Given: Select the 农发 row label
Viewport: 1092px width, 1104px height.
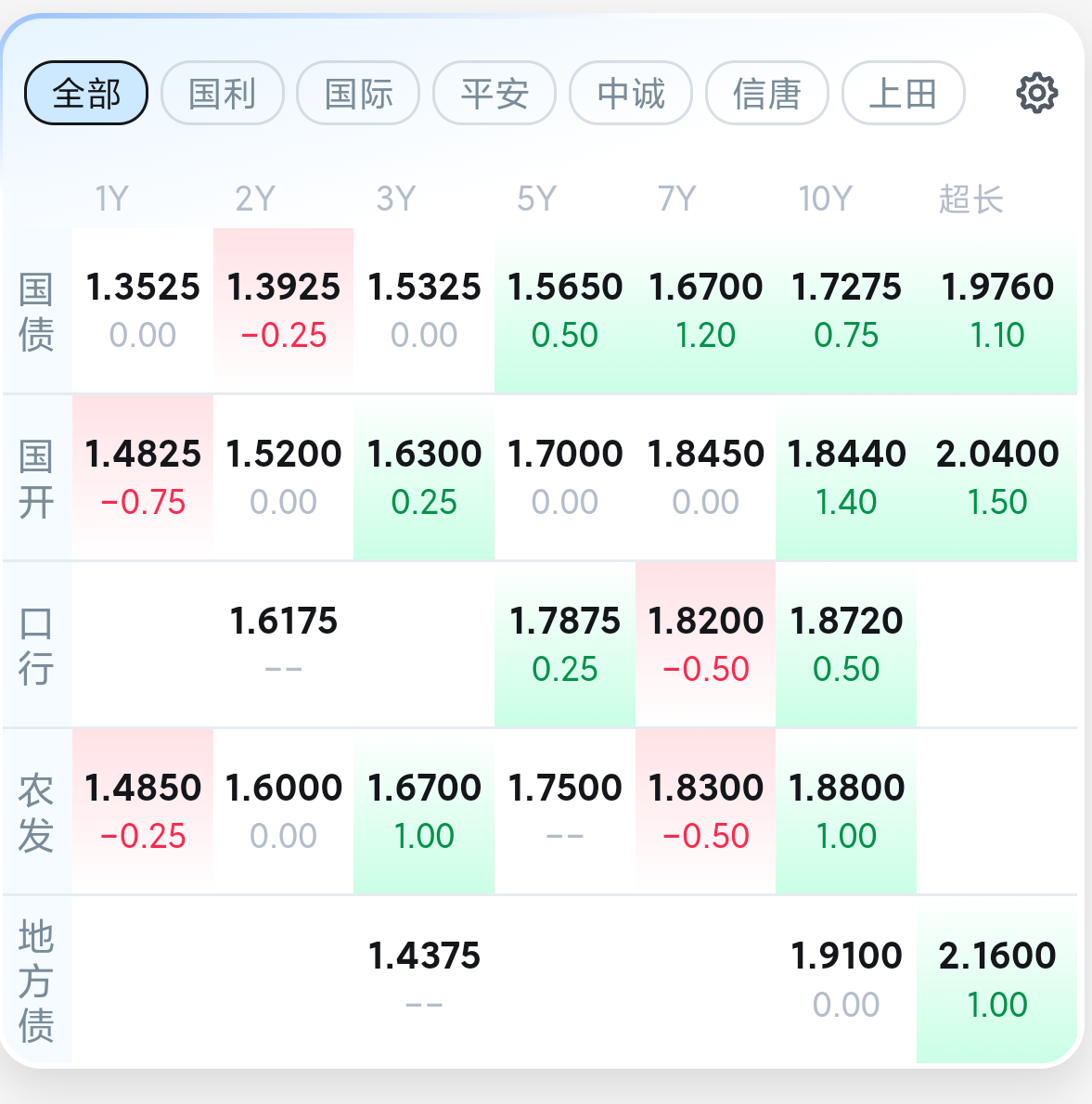Looking at the screenshot, I should click(36, 812).
